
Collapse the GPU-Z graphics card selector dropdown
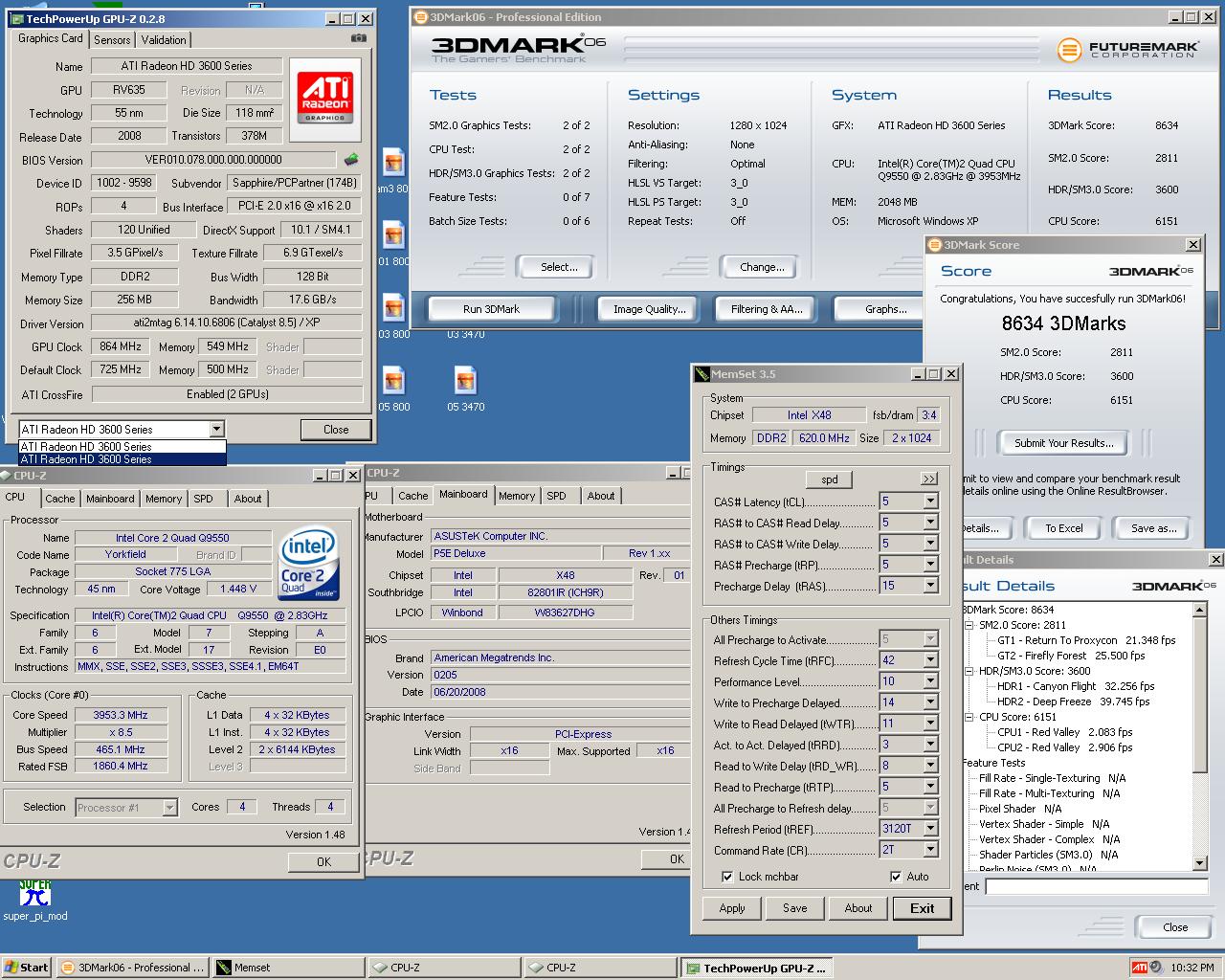[x=217, y=430]
